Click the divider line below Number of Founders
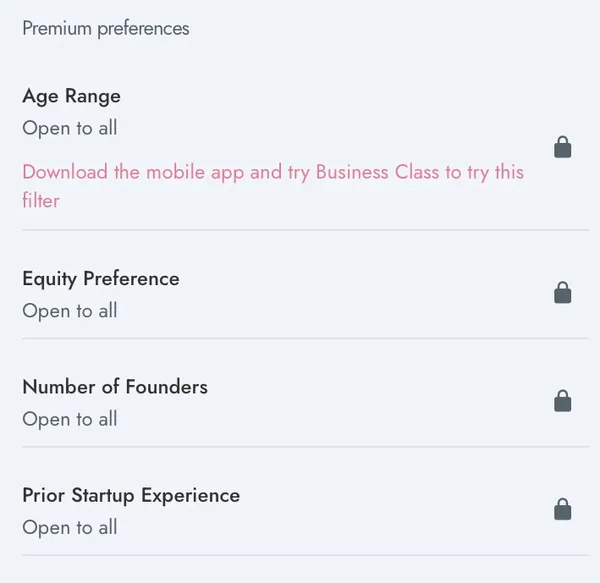 click(x=305, y=446)
